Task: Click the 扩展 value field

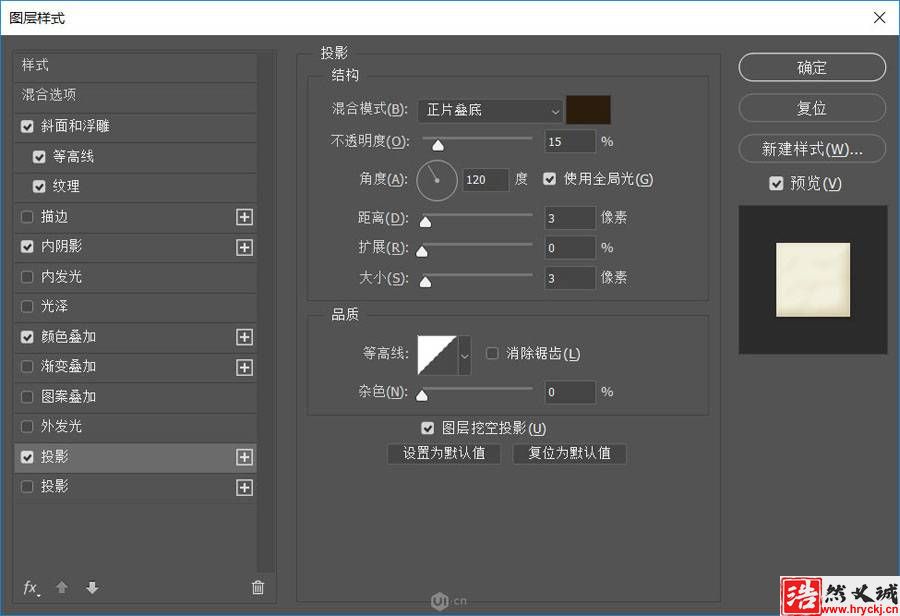Action: (x=569, y=248)
